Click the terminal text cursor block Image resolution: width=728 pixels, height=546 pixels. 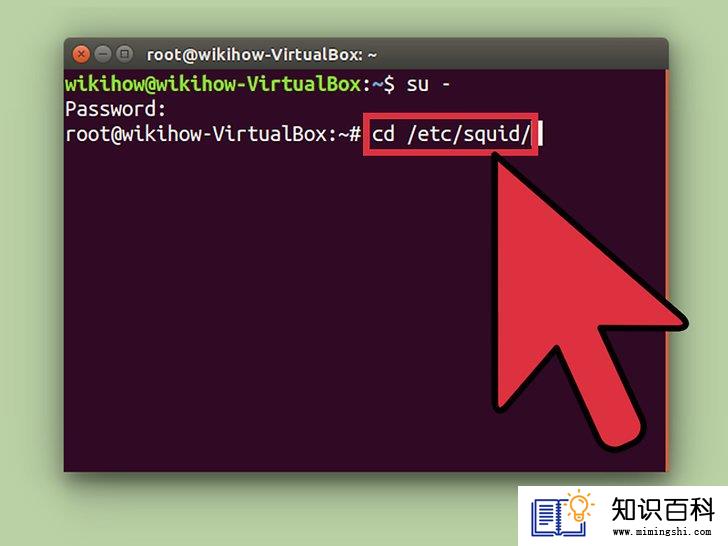point(540,135)
